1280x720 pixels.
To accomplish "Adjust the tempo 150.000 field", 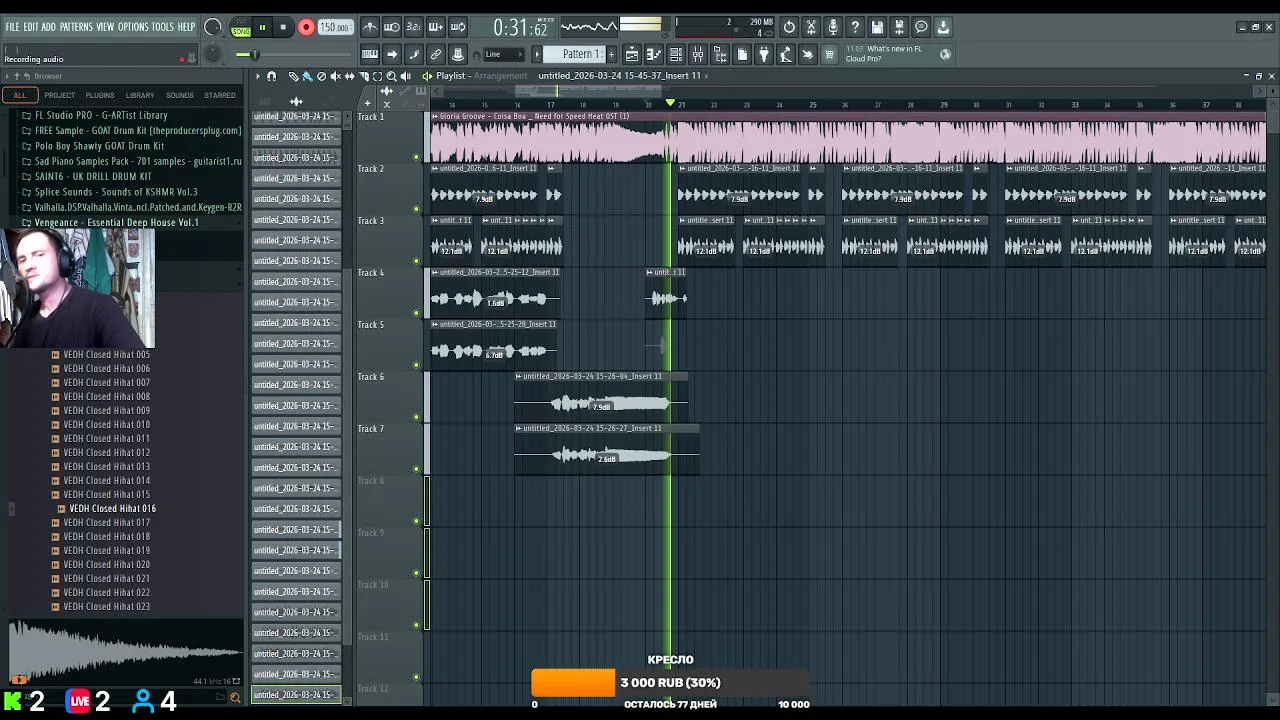I will coord(335,27).
